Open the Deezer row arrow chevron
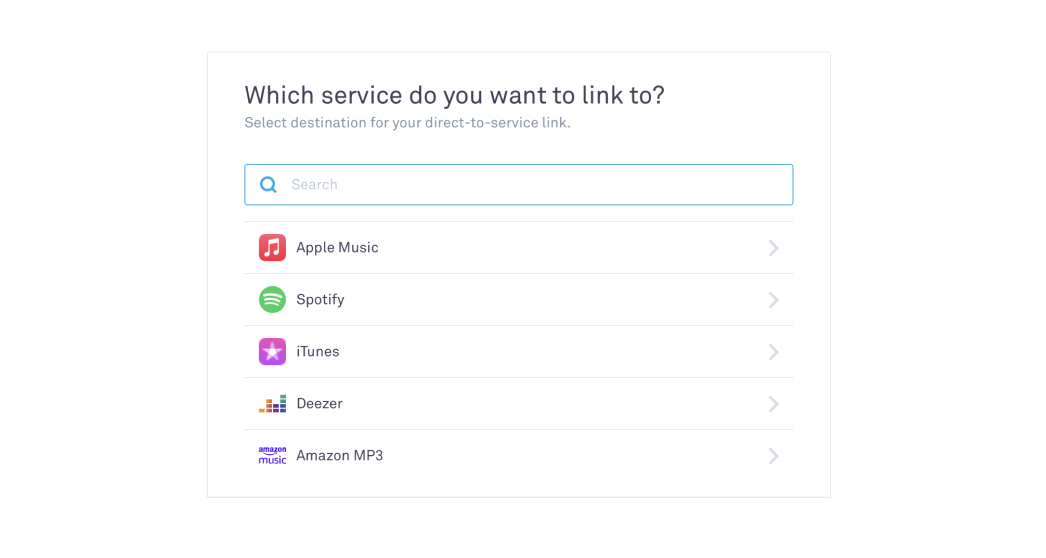Image resolution: width=1046 pixels, height=558 pixels. pyautogui.click(x=773, y=404)
